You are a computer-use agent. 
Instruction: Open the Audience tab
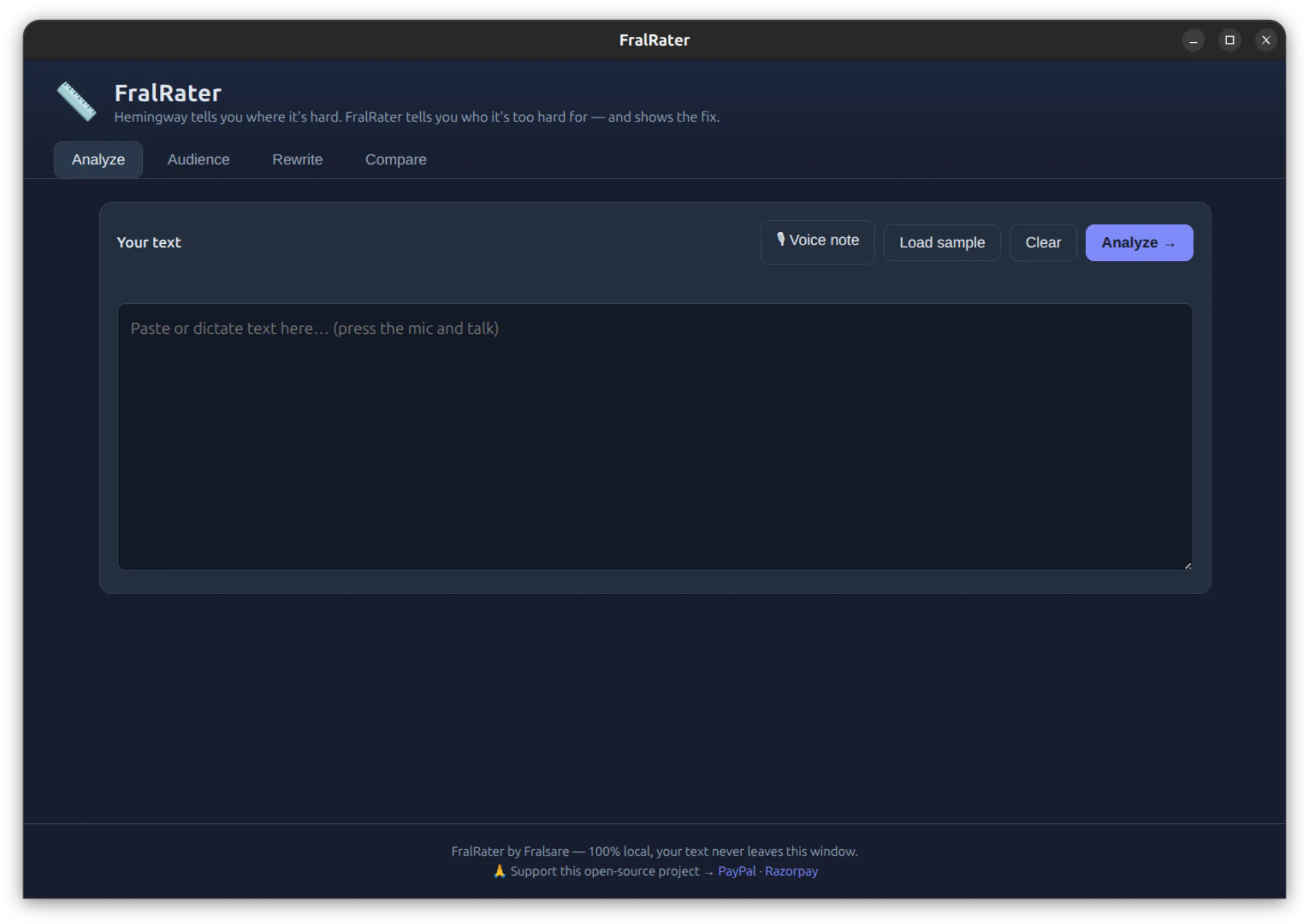pyautogui.click(x=198, y=159)
